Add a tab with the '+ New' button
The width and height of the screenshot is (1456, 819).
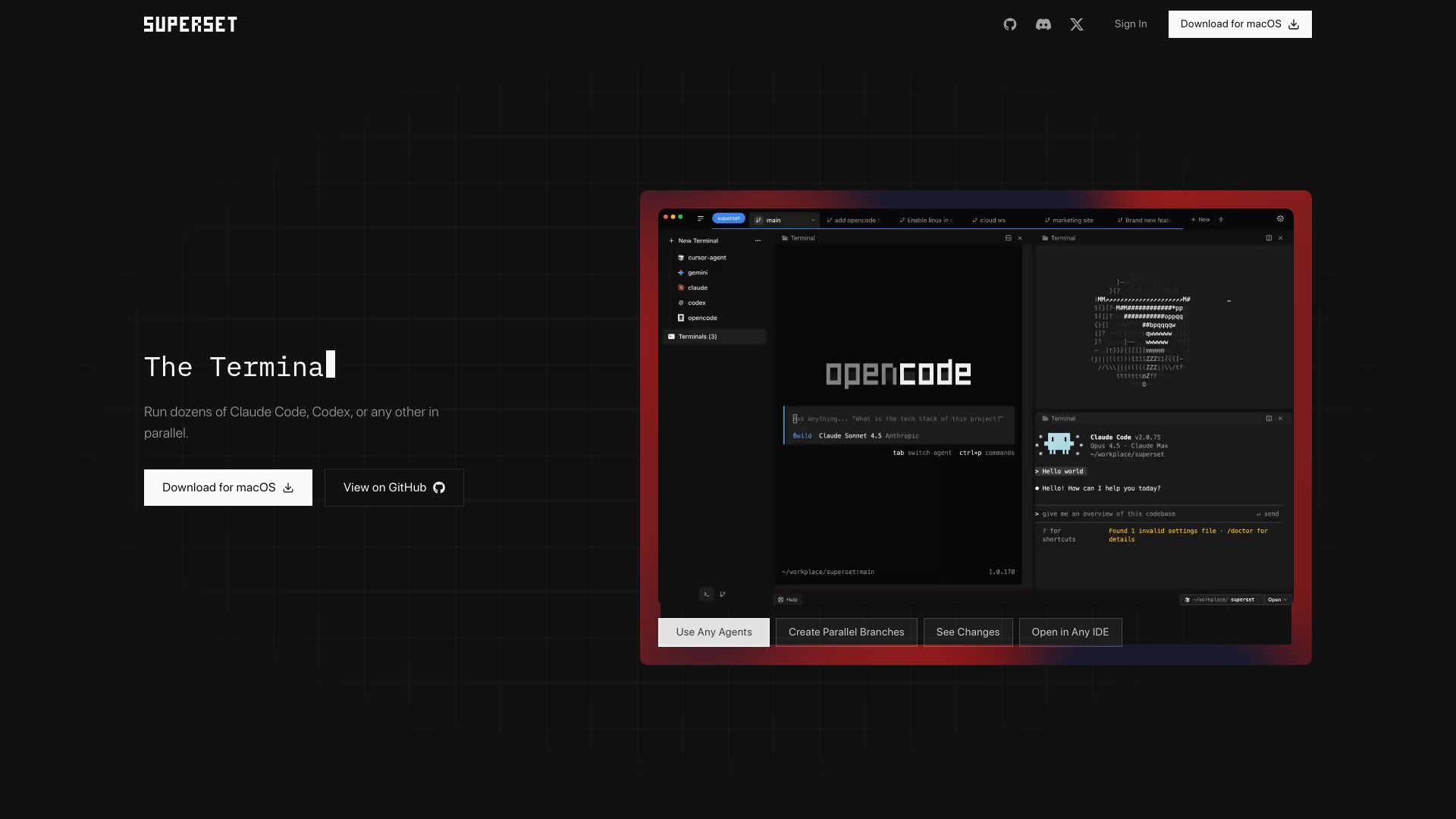[1200, 220]
